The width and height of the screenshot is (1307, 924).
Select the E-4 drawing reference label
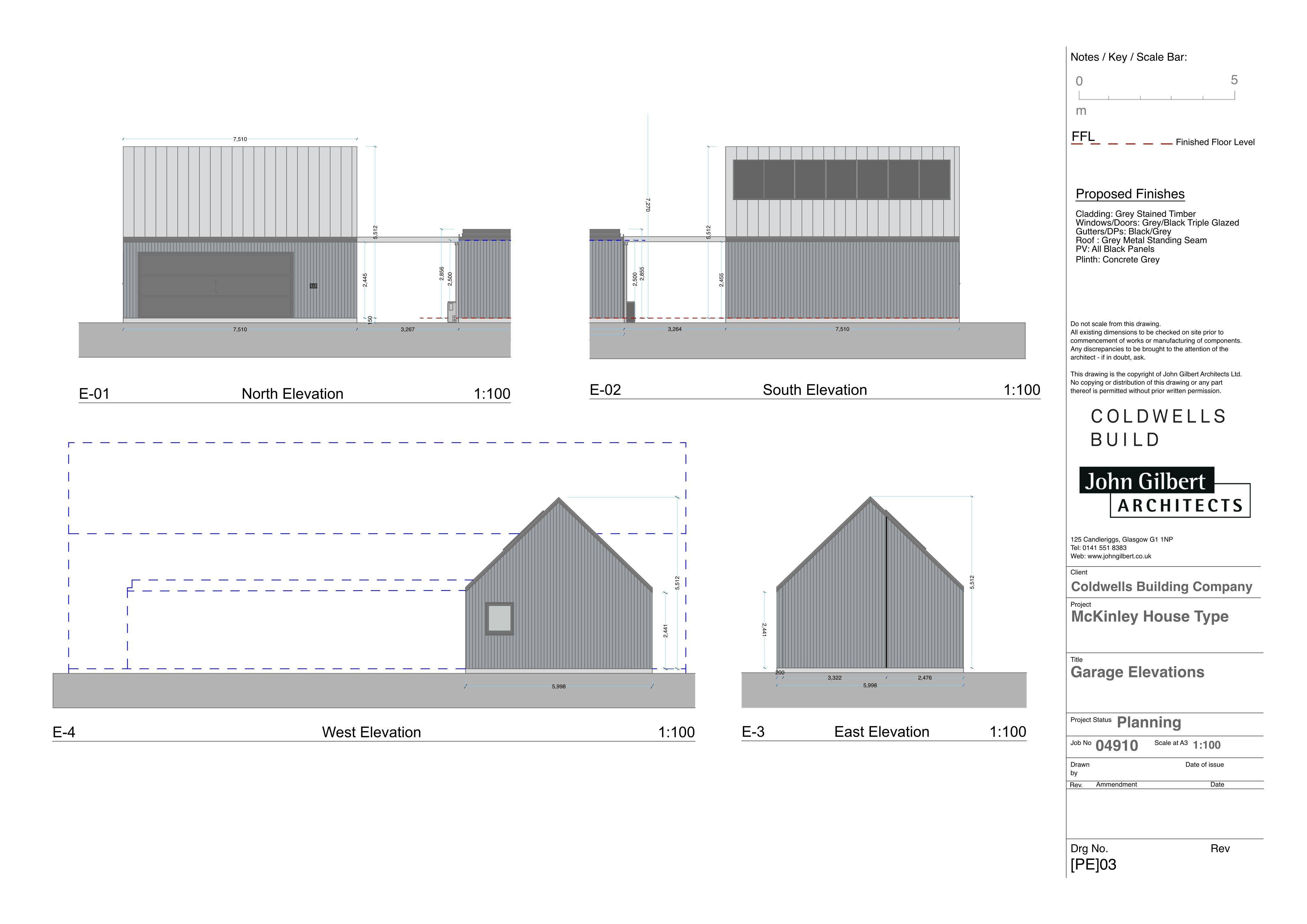click(64, 732)
